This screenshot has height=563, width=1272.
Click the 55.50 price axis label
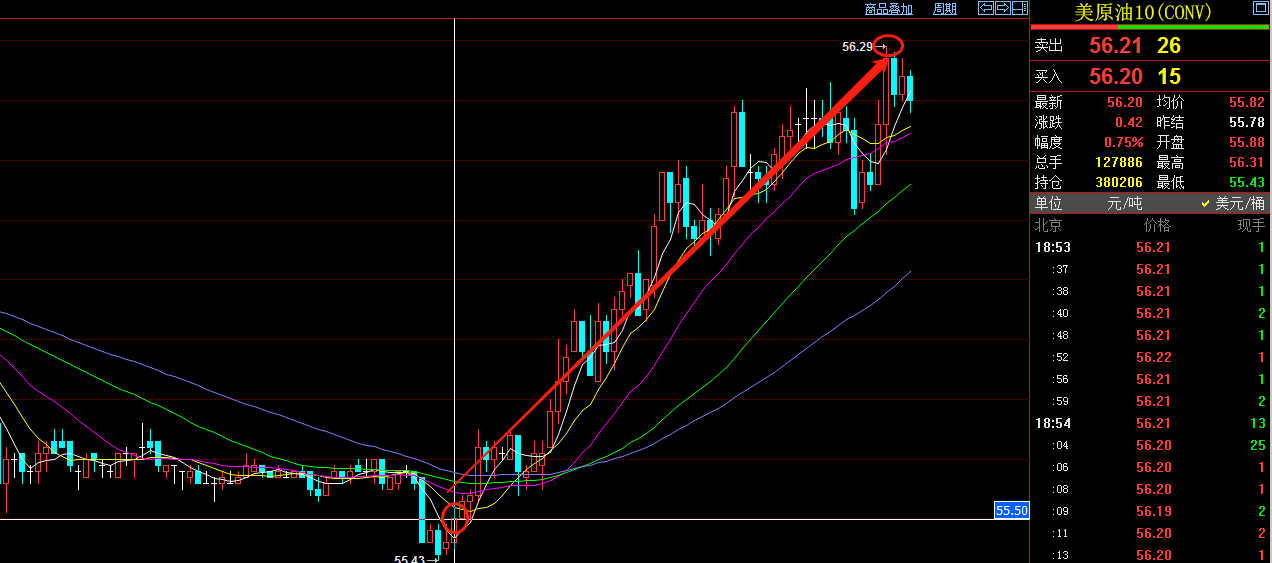1011,511
